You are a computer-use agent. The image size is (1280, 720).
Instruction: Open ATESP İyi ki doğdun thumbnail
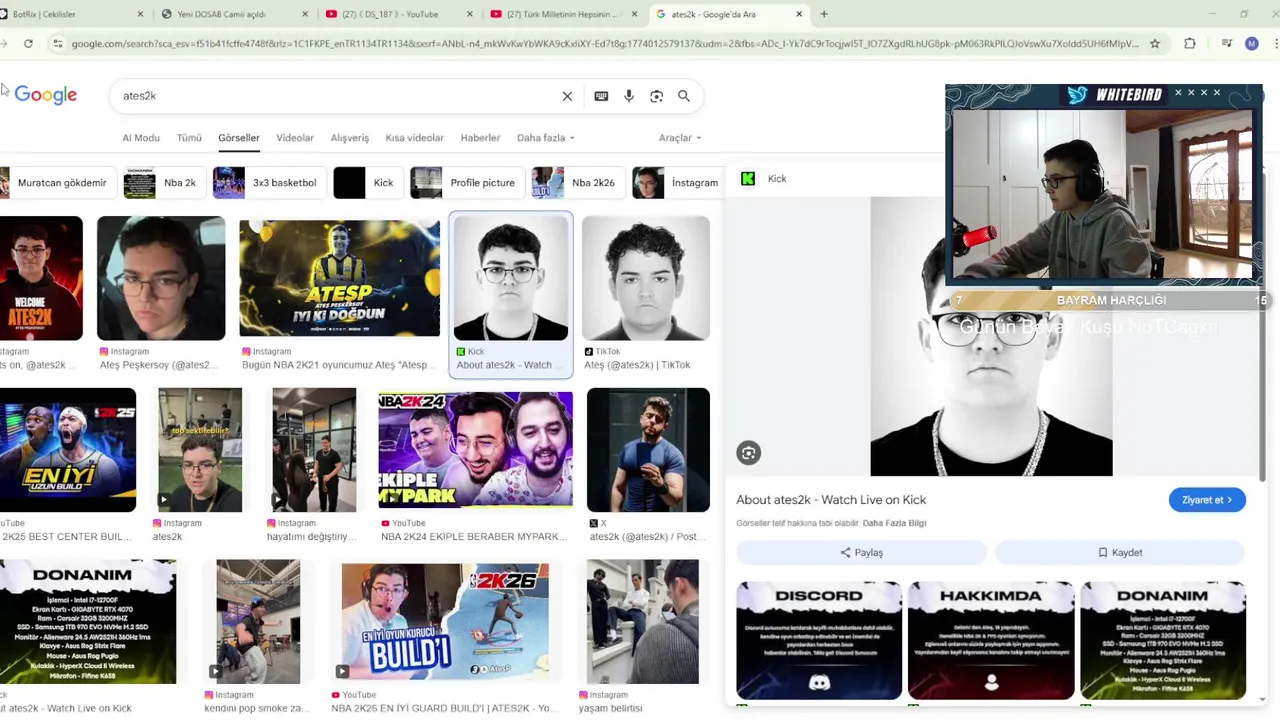pos(339,279)
